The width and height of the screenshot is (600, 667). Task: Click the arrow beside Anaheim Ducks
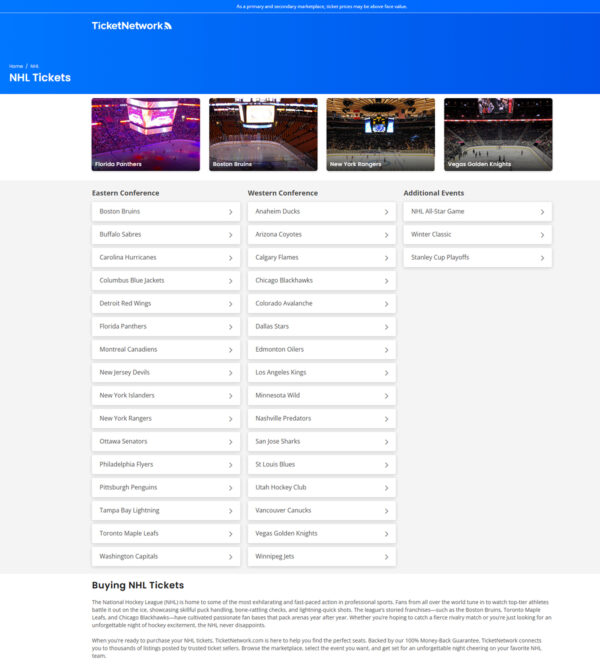tap(386, 212)
